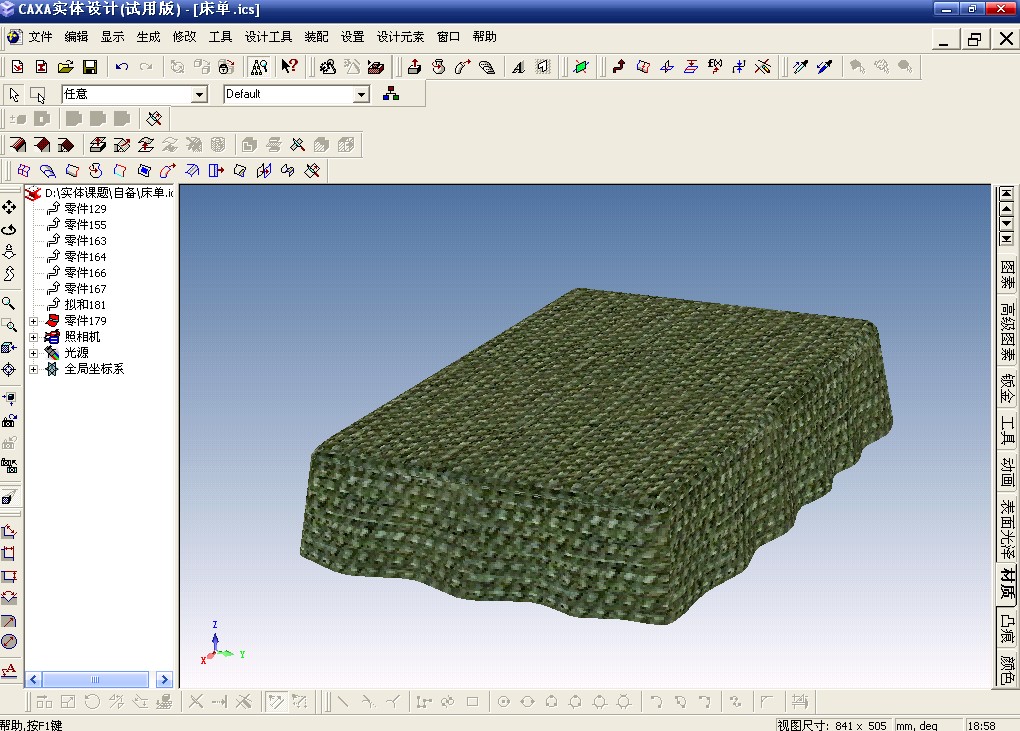
Task: Expand the 全局坐标系 tree node
Action: tap(33, 369)
